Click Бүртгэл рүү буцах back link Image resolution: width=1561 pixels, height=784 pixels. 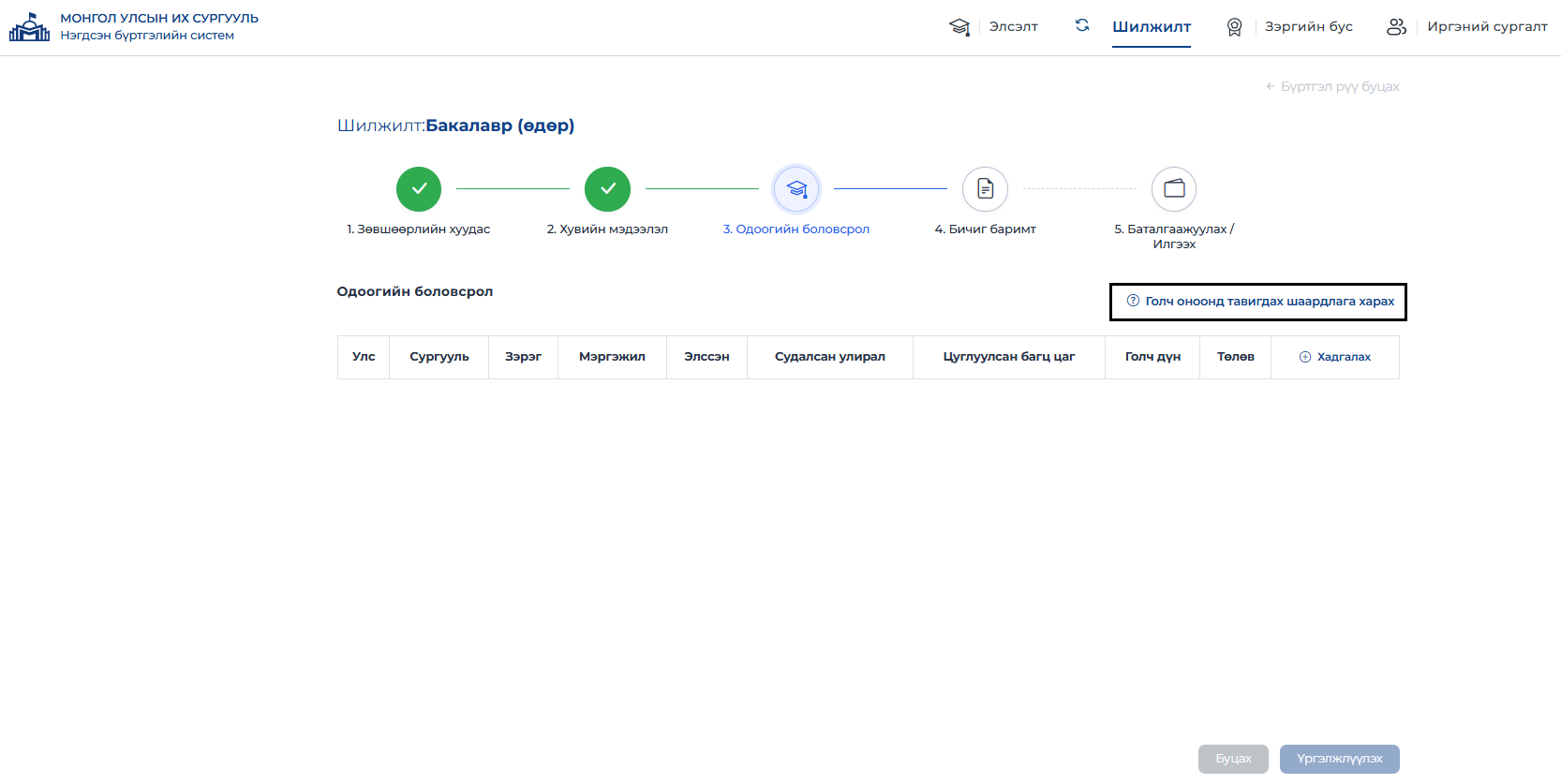(x=1332, y=86)
